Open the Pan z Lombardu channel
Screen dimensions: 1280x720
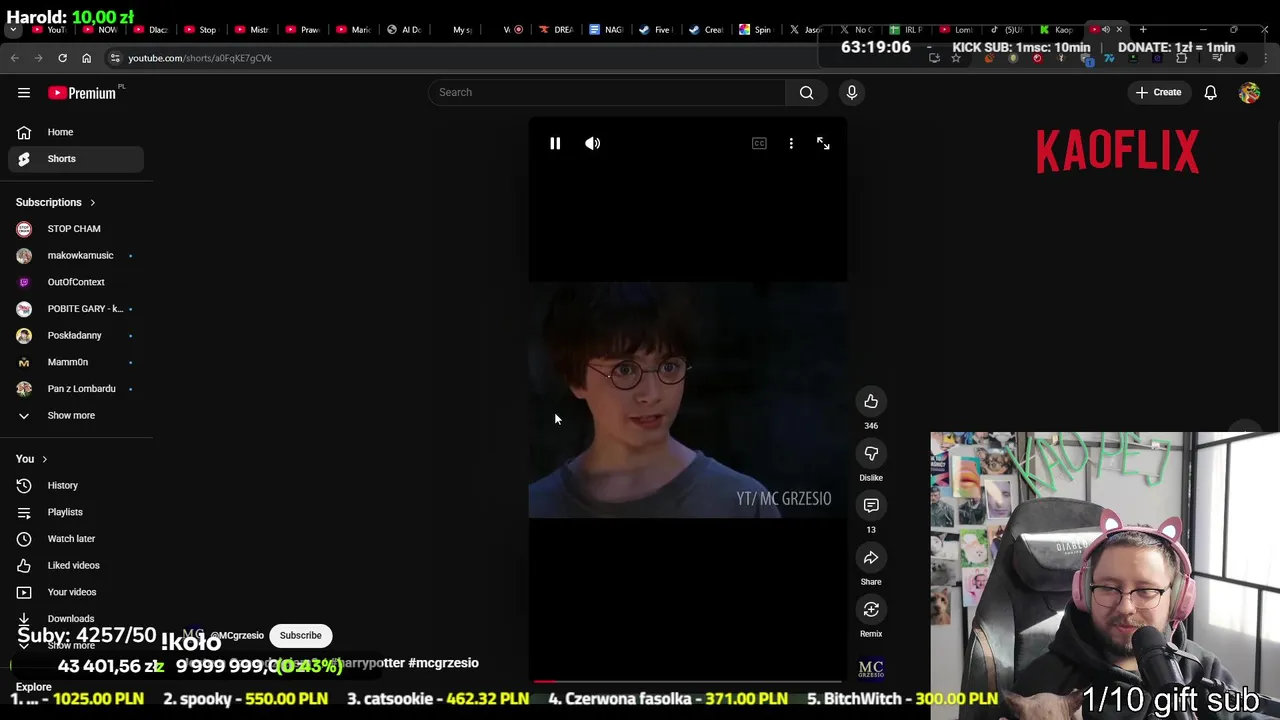coord(76,388)
